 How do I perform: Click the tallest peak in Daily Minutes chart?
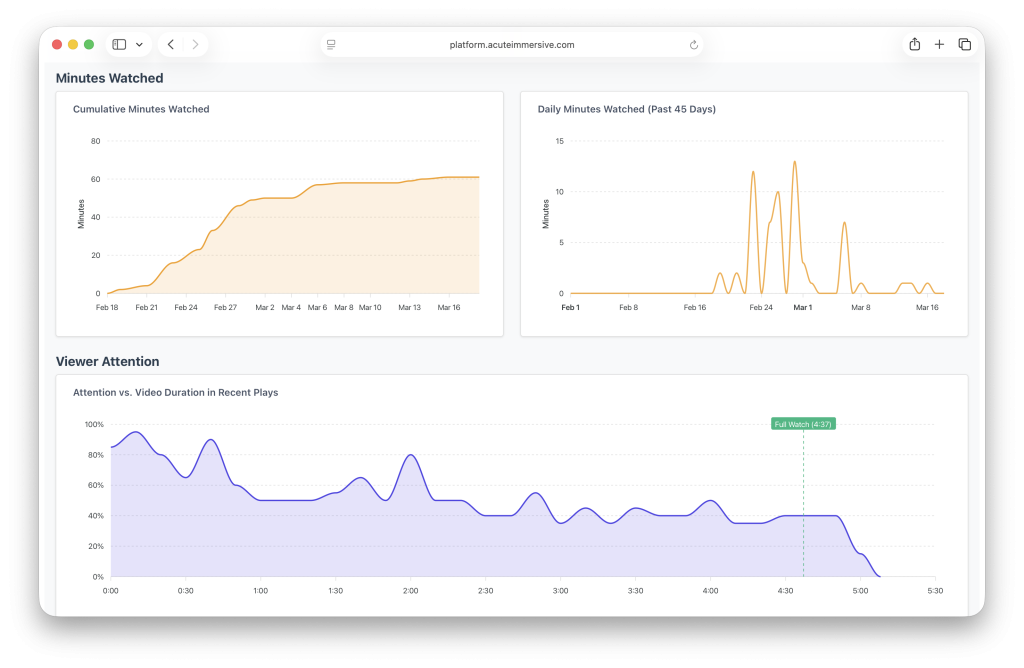(795, 162)
